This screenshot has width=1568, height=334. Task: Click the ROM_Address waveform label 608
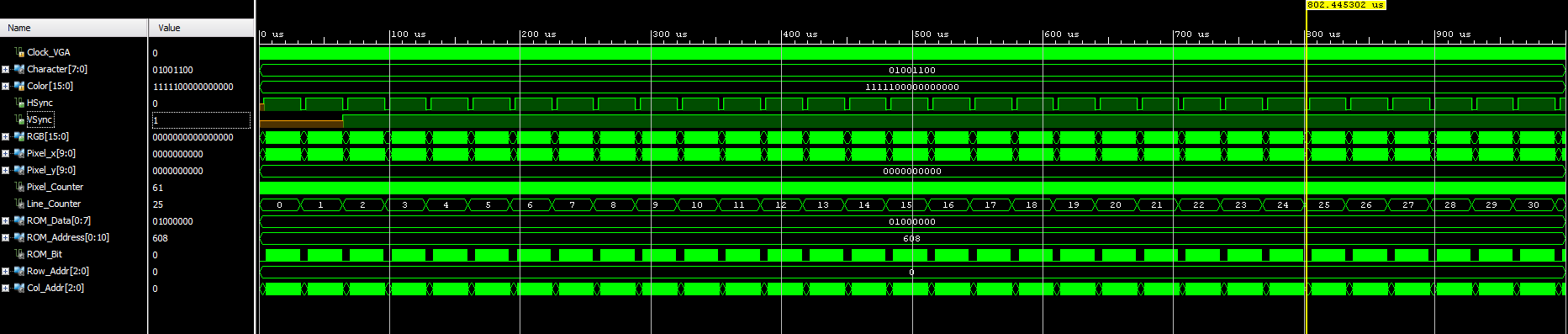click(912, 238)
